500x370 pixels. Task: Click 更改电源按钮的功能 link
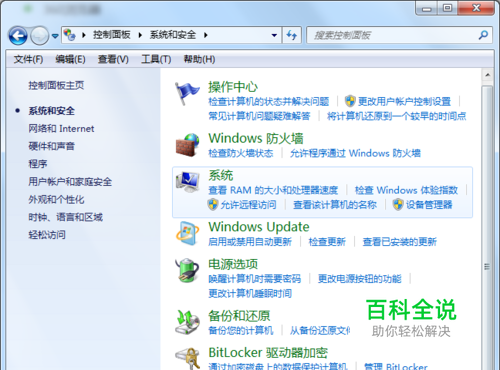[360, 279]
